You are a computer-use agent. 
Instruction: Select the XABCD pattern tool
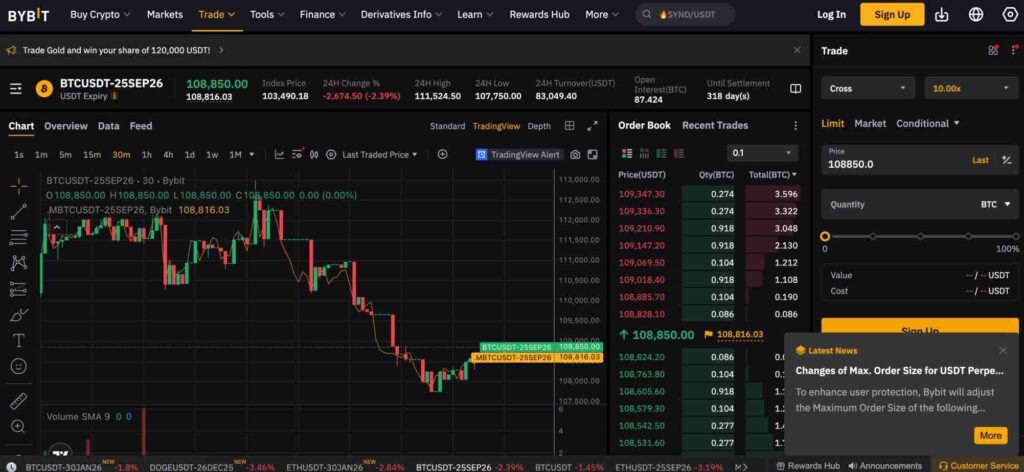(19, 263)
